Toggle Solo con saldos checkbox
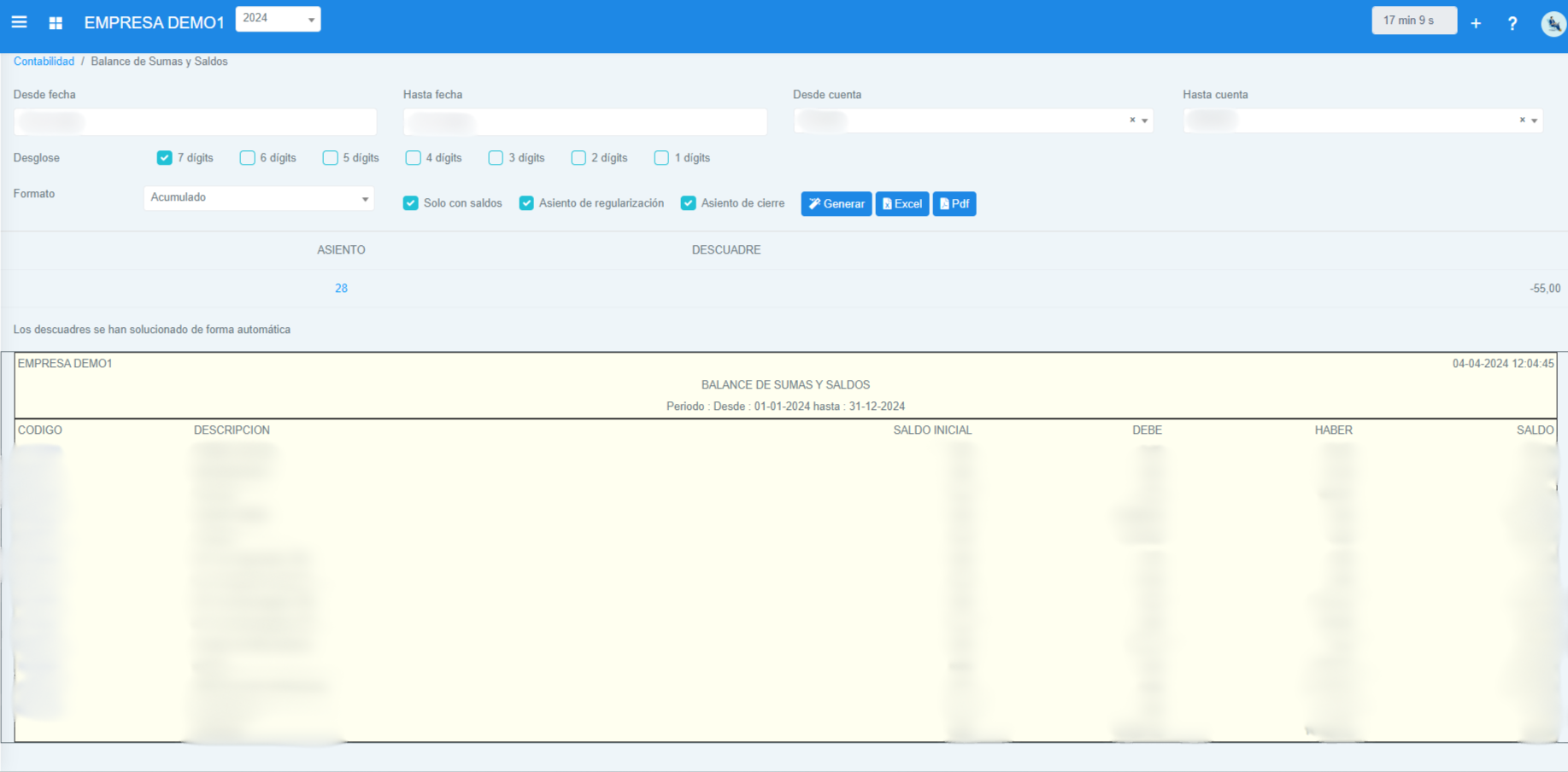 point(411,203)
